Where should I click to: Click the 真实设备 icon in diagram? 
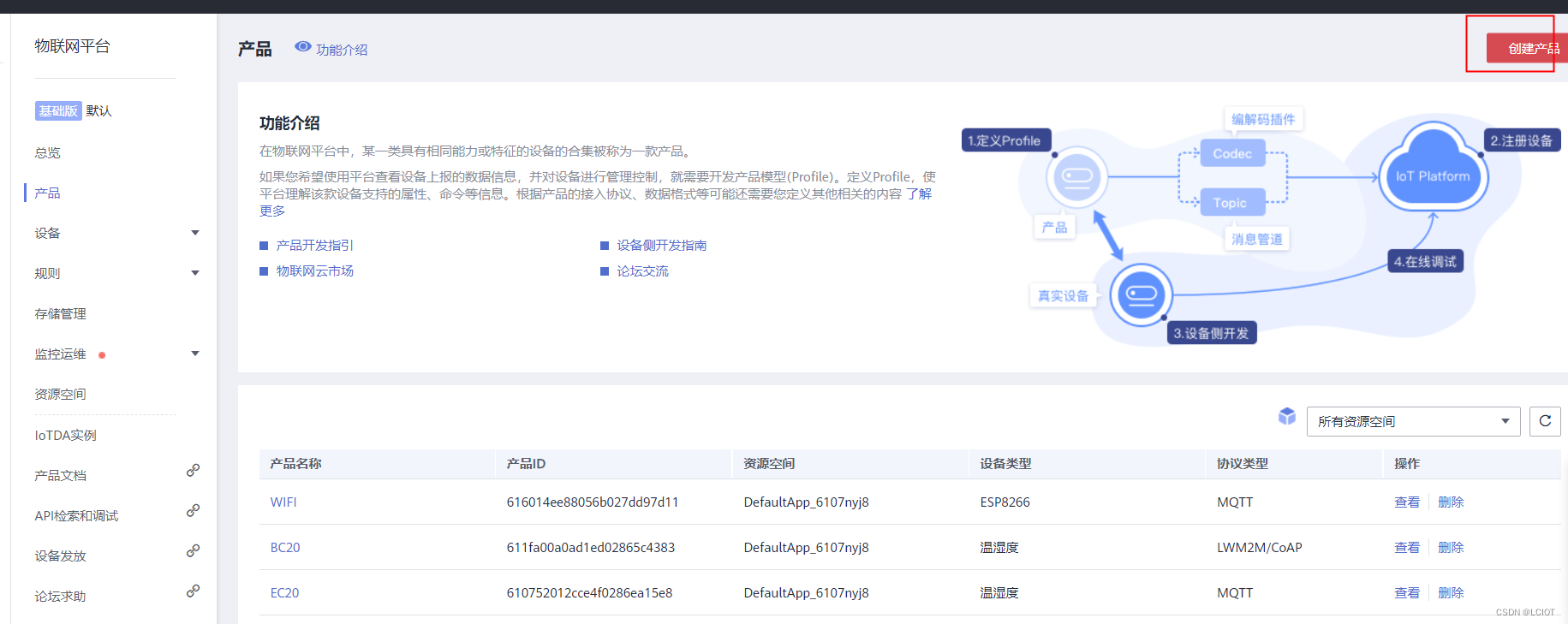(x=1141, y=294)
